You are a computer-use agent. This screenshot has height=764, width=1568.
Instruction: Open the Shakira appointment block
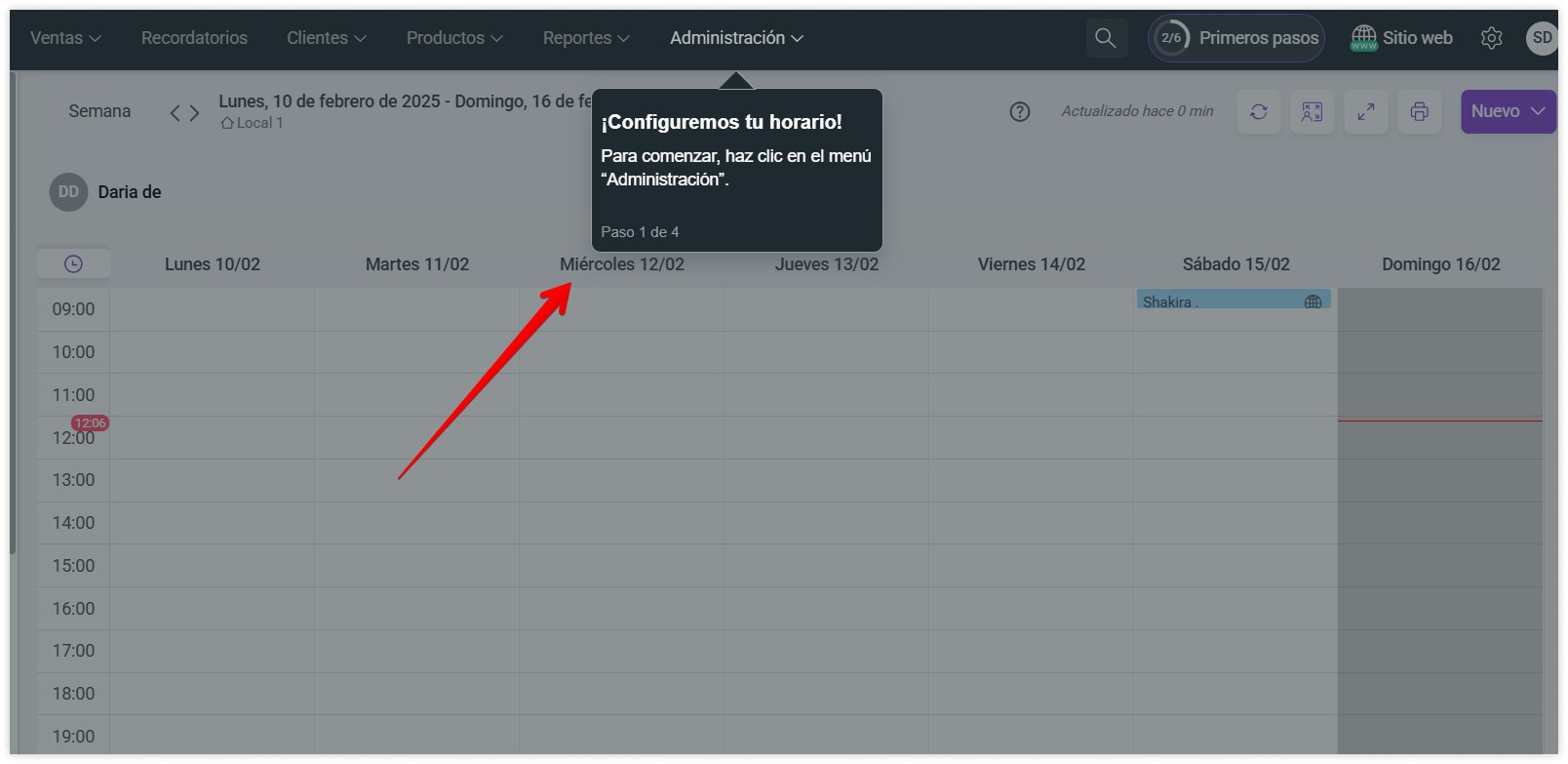click(x=1234, y=301)
